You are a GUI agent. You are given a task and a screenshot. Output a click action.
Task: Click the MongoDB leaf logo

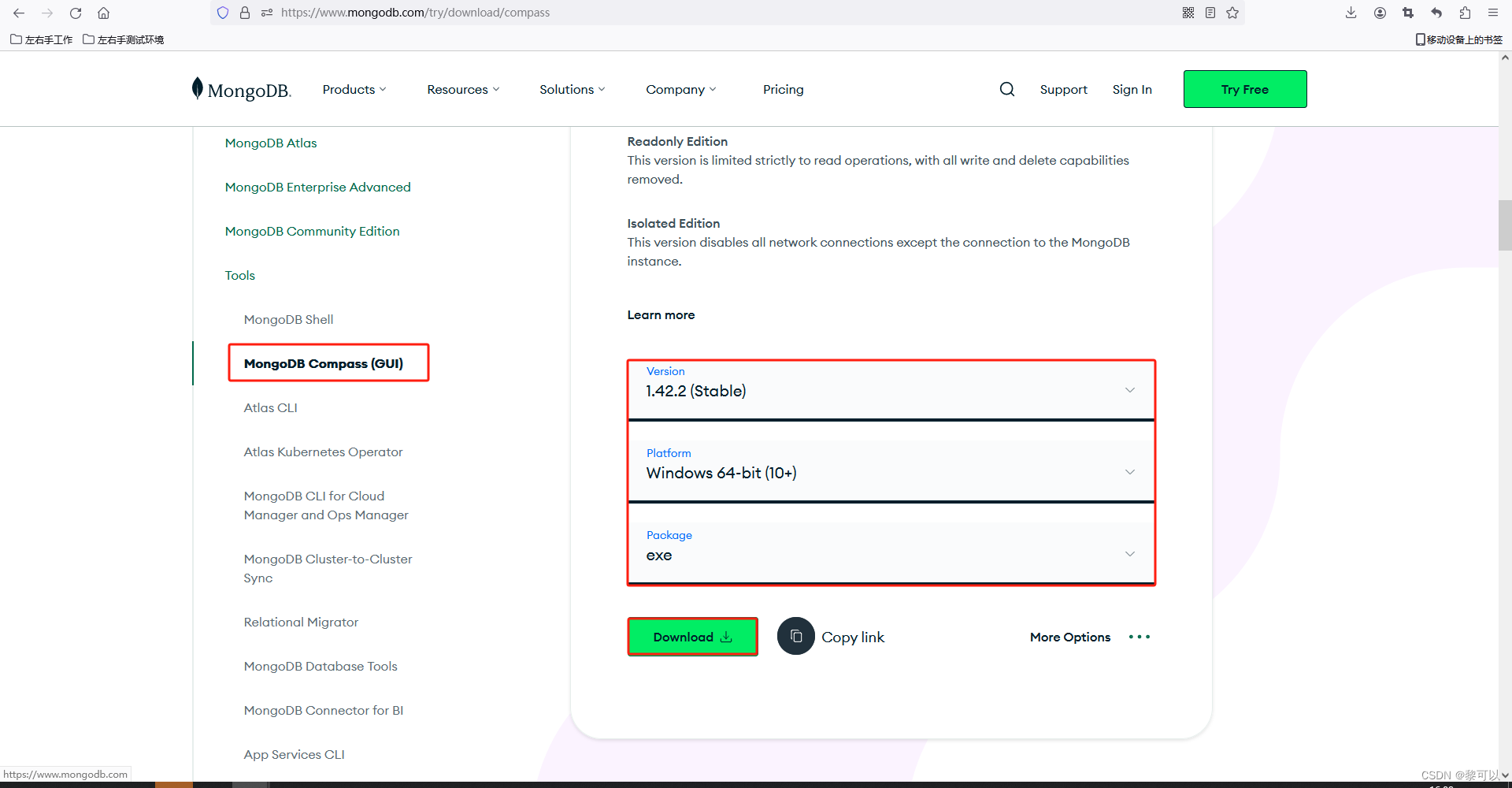tap(196, 88)
